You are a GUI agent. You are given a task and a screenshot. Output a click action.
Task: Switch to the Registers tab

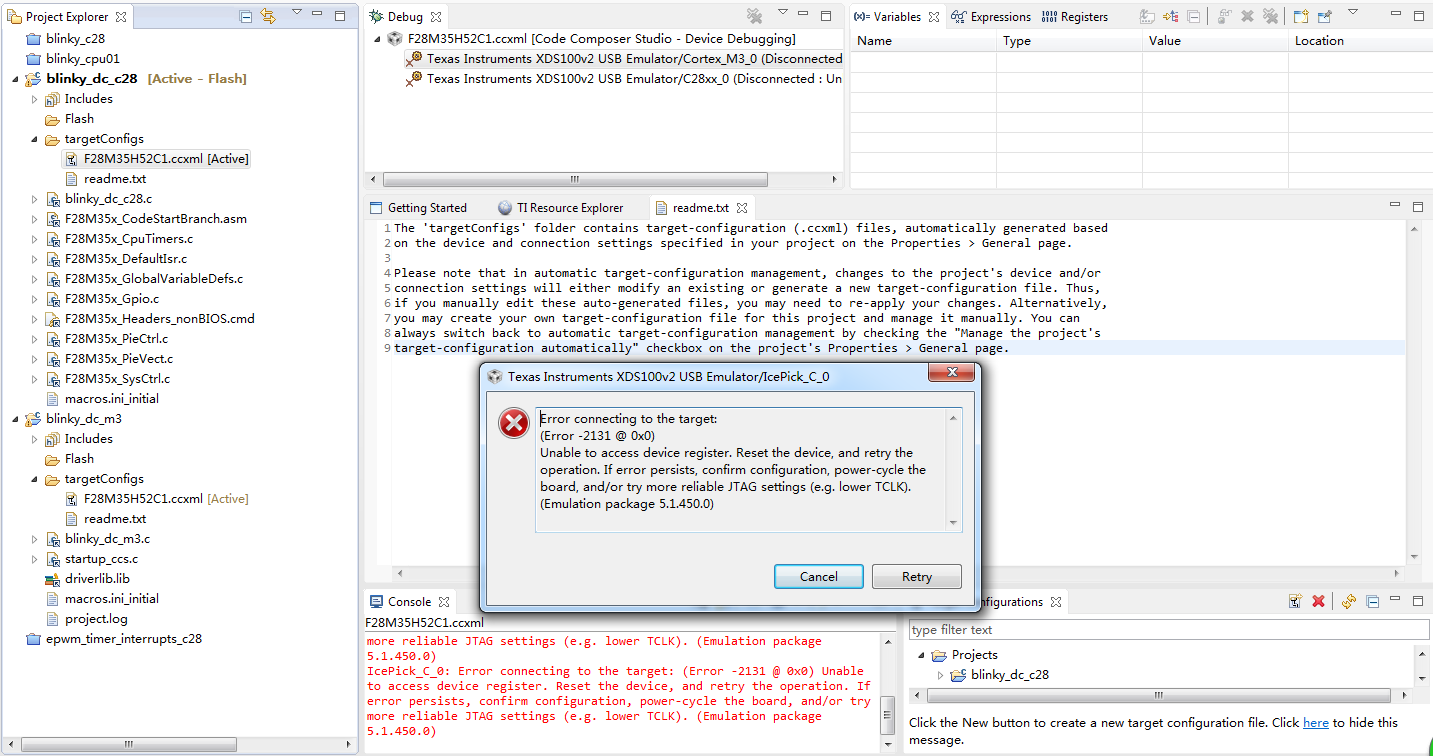(1075, 16)
